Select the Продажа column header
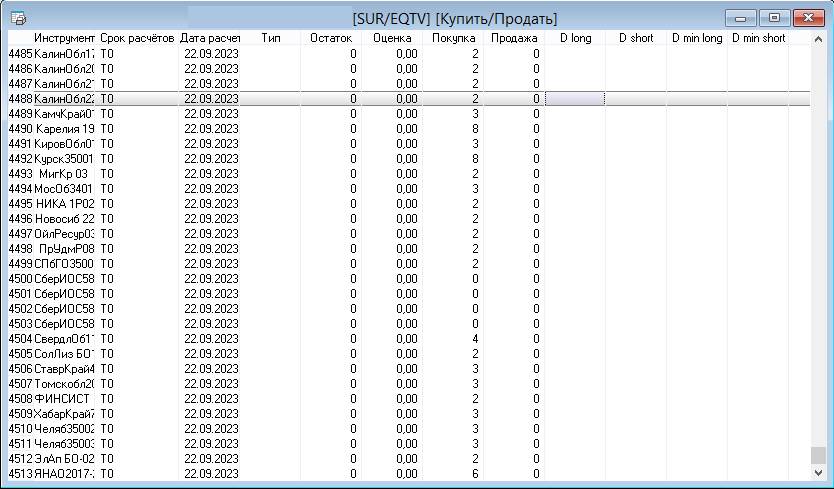Screen dimensions: 834x489 coord(514,38)
